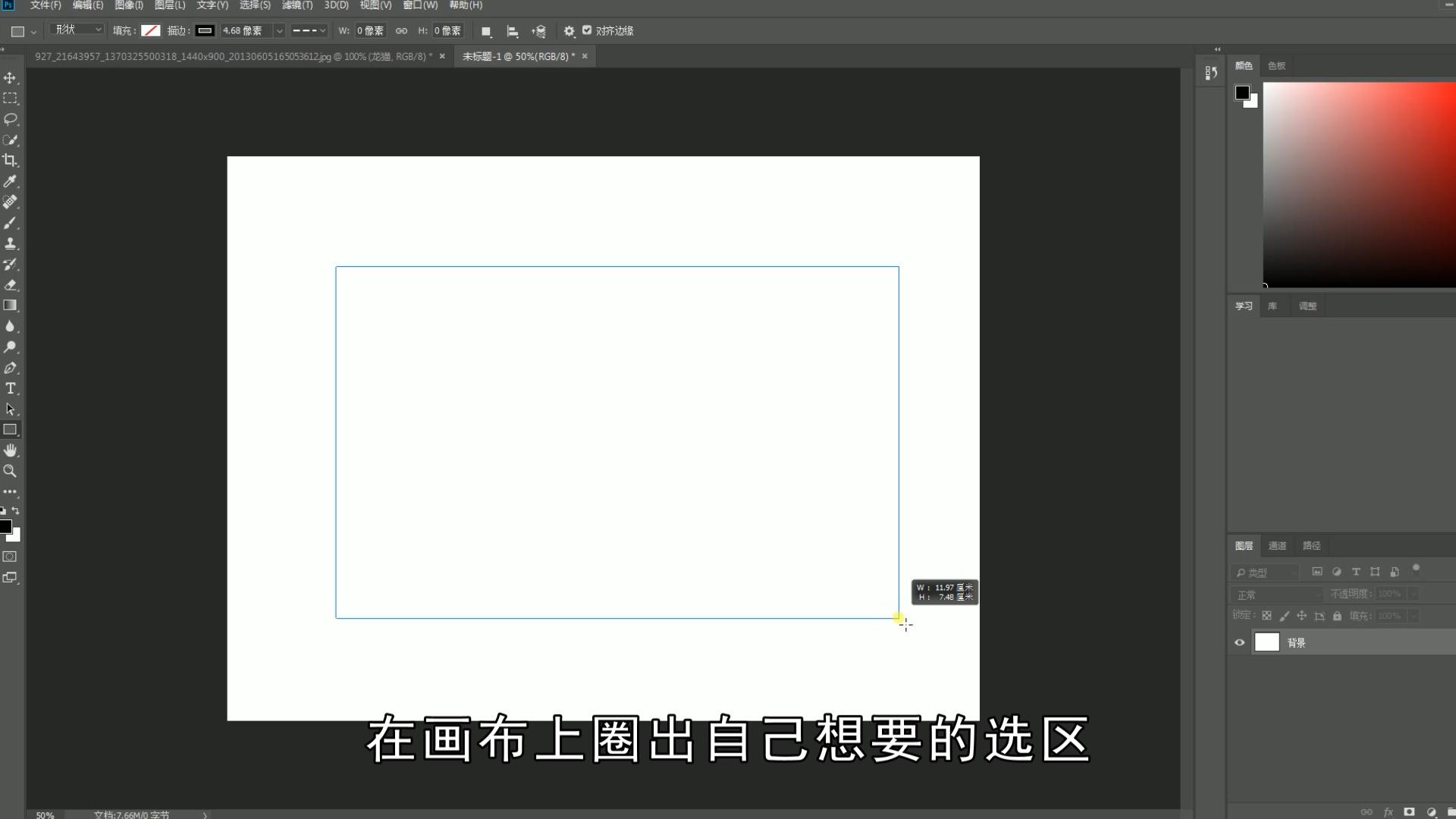
Task: Switch to the 龙猫 jpg document tab
Action: click(234, 57)
